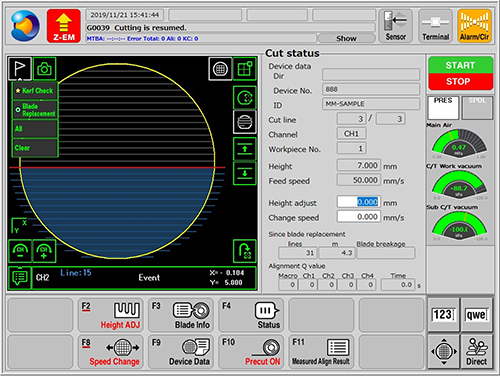500x376 pixels.
Task: Select the Kerf Check option
Action: pos(35,90)
